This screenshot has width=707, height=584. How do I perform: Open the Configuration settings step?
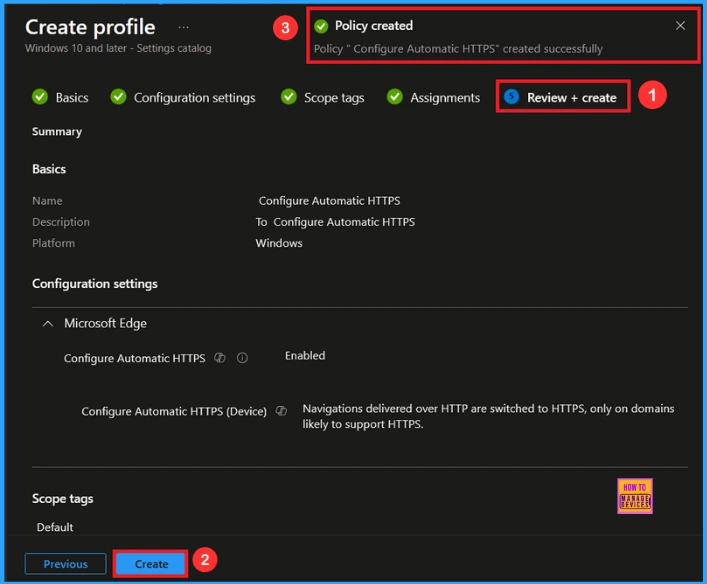[x=194, y=98]
